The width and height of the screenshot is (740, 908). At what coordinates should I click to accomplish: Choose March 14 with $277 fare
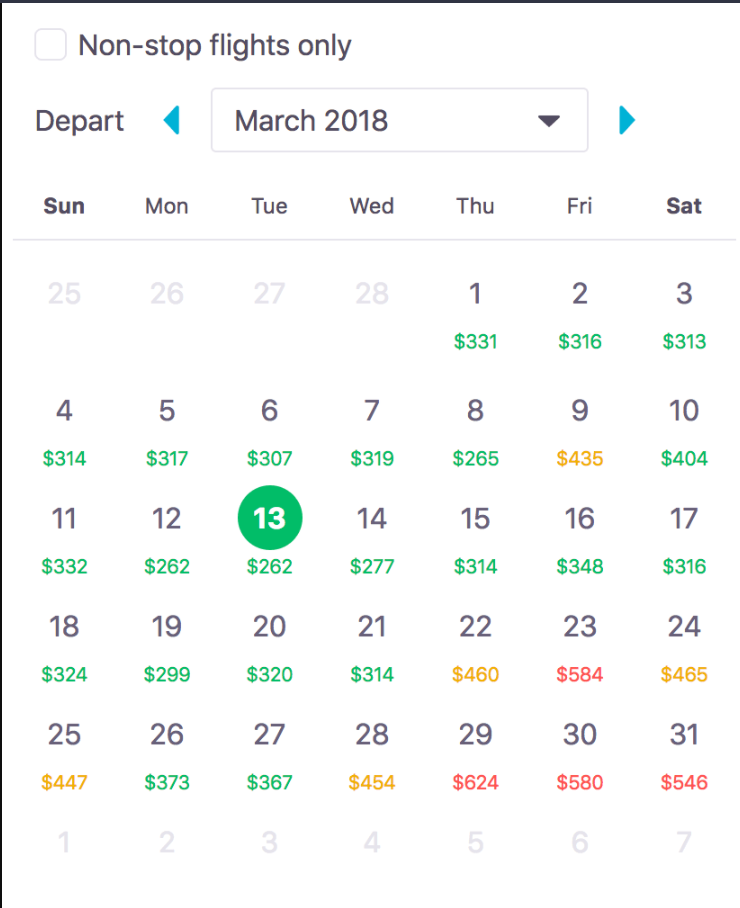pyautogui.click(x=372, y=536)
